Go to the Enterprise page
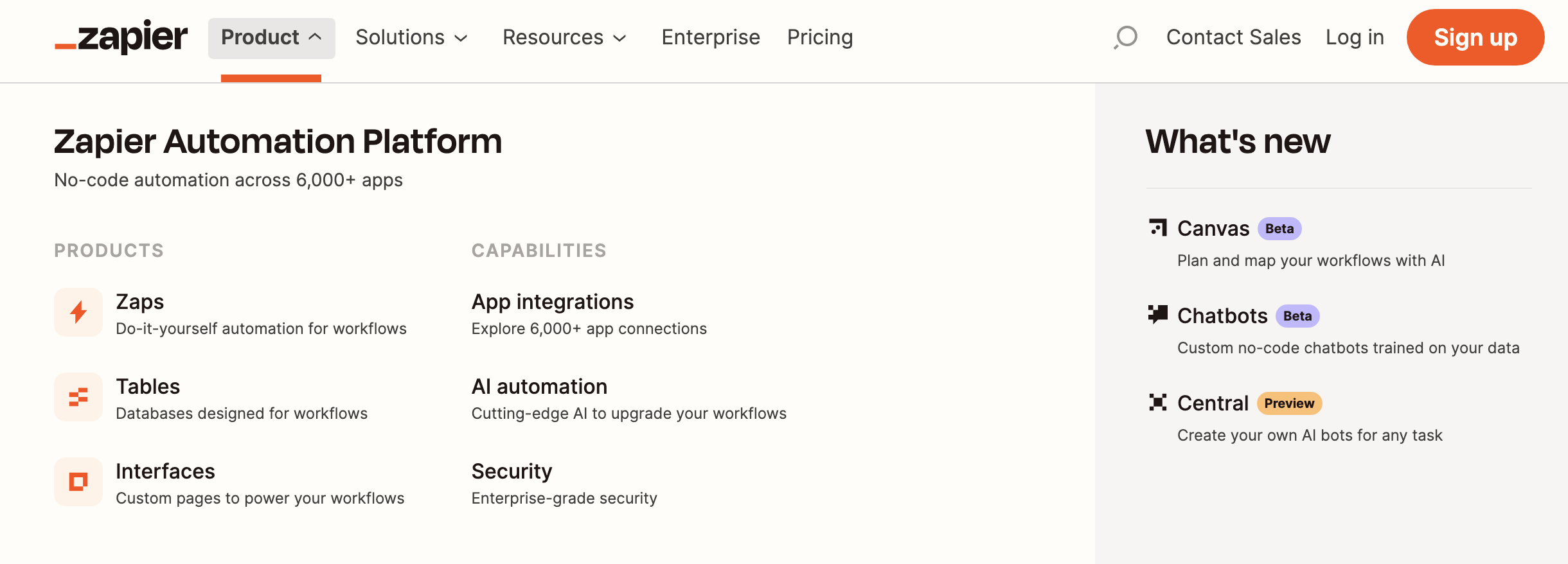 (x=710, y=38)
